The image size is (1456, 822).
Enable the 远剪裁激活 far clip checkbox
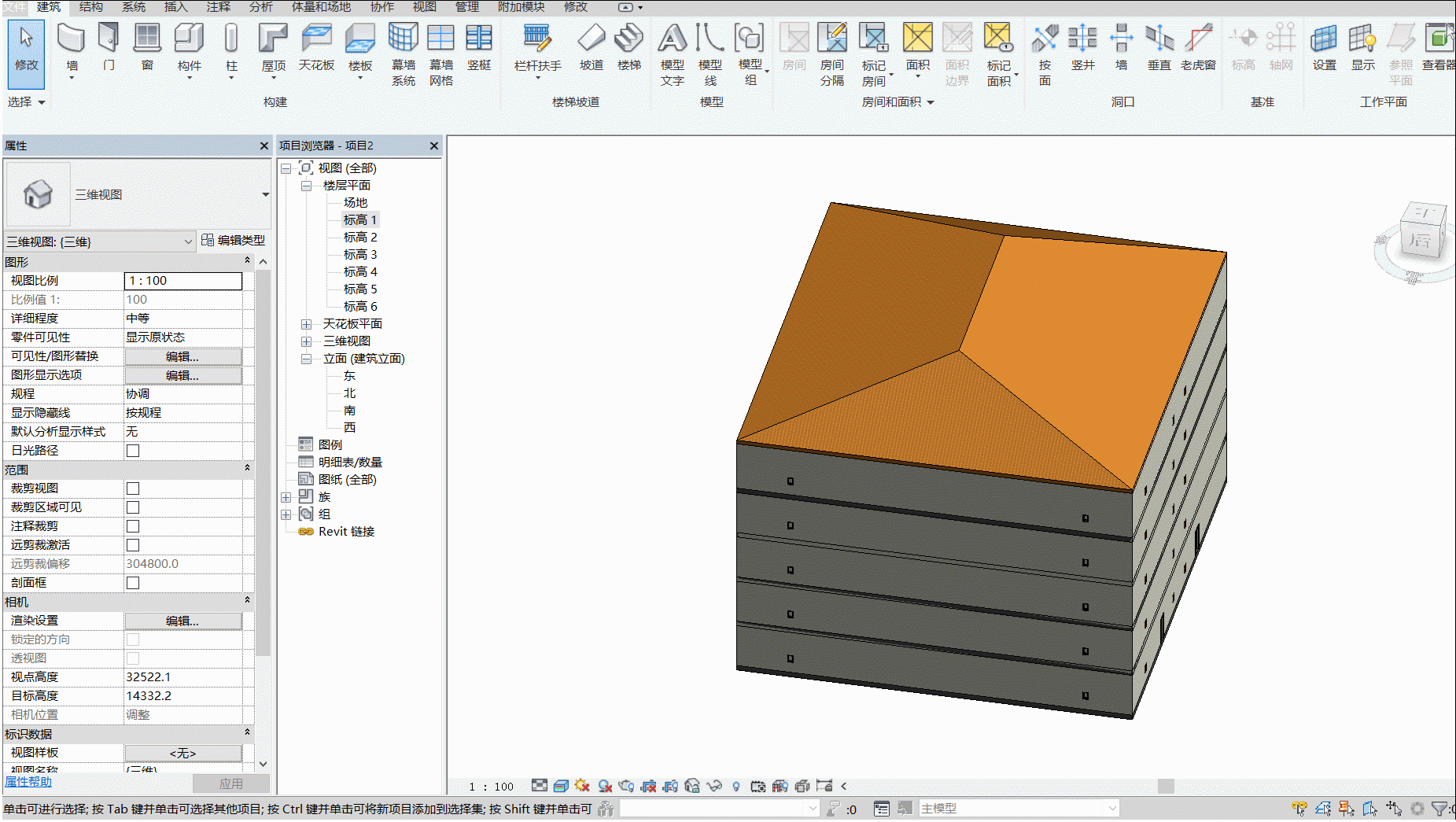click(133, 545)
